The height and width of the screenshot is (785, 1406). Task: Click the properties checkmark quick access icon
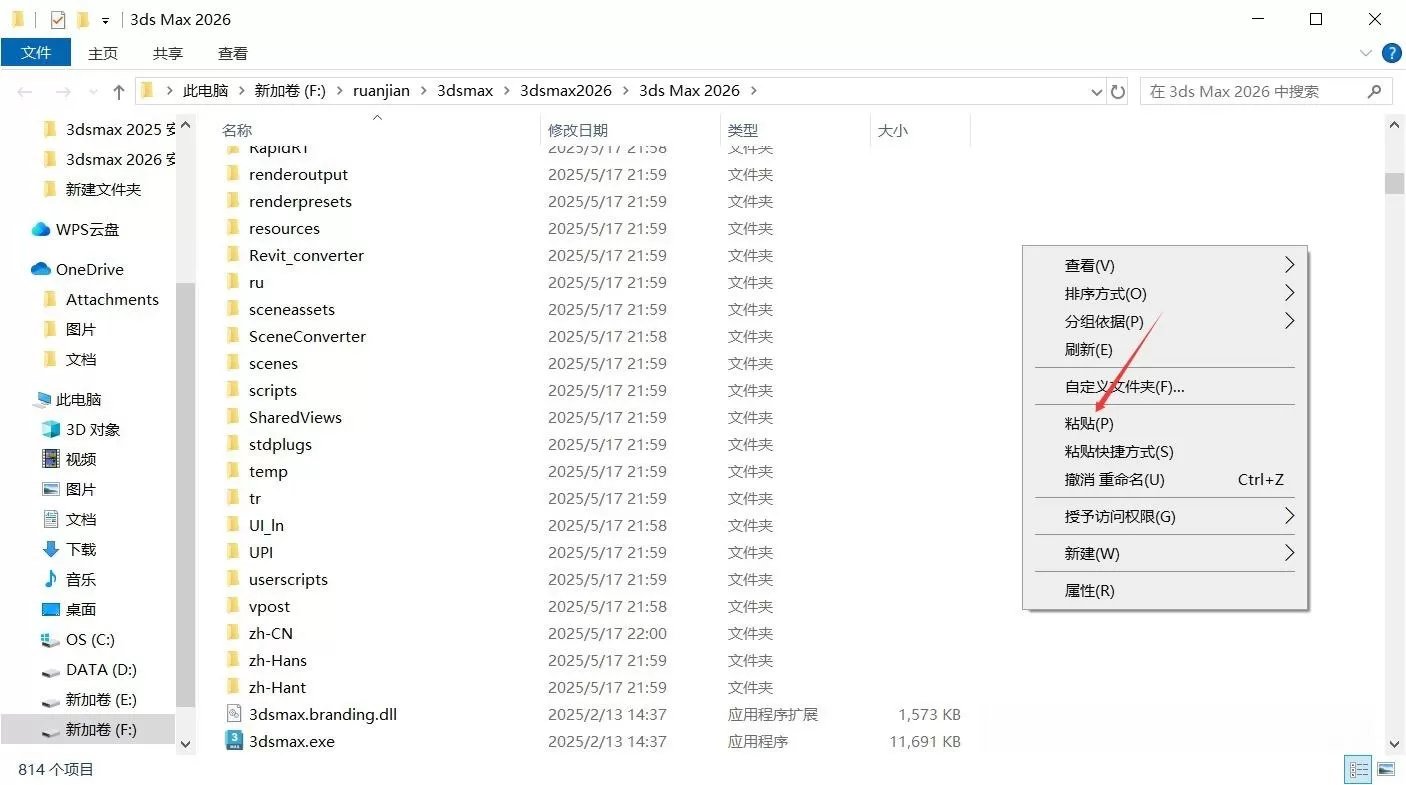pyautogui.click(x=58, y=20)
